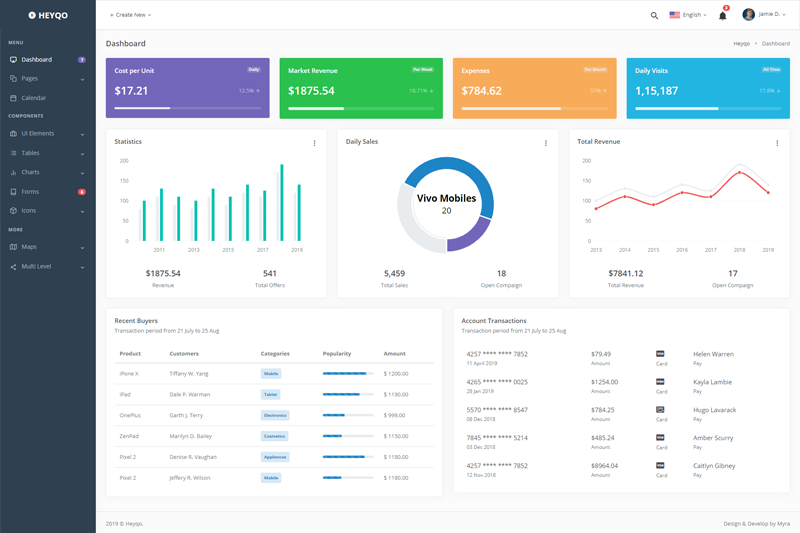Viewport: 800px width, 533px height.
Task: Click the Maps icon in sidebar
Action: tap(13, 246)
